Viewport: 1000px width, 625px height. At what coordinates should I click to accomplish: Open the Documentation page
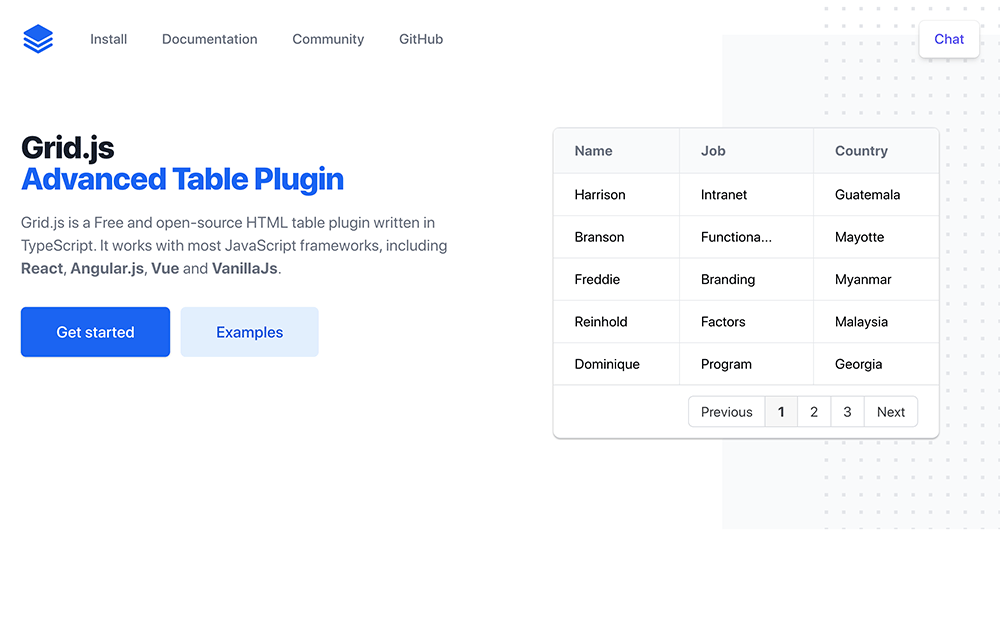209,39
